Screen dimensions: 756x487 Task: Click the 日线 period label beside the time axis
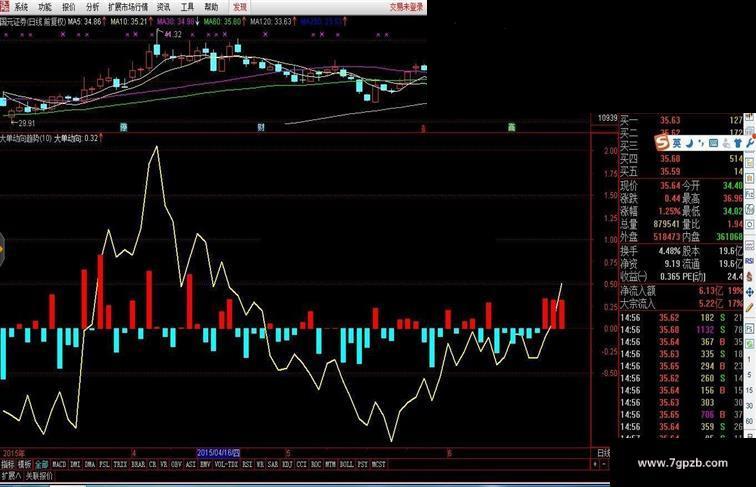click(604, 453)
